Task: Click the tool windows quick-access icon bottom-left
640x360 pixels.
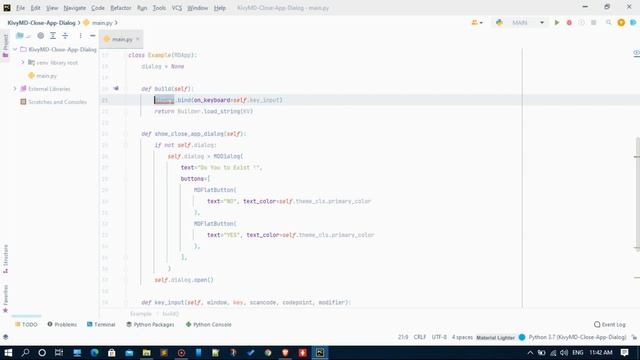Action: (x=5, y=337)
